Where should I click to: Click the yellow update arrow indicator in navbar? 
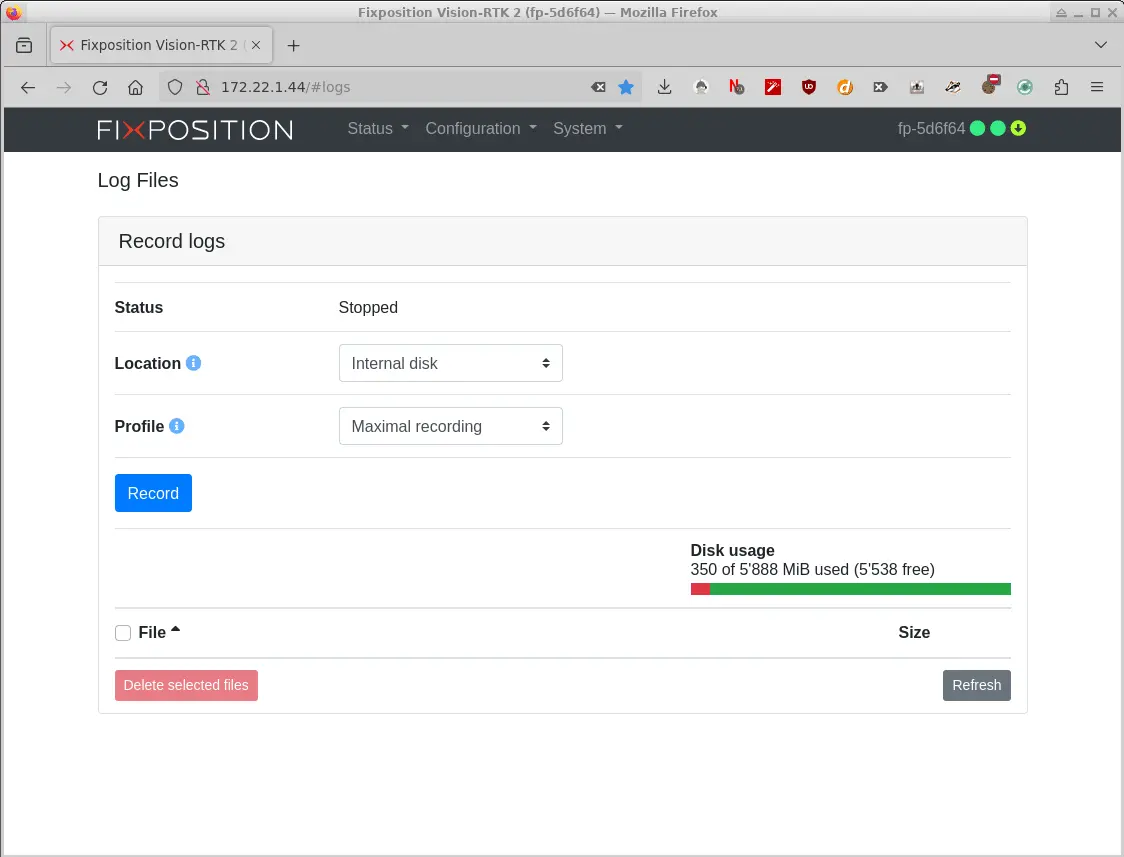coord(1017,129)
